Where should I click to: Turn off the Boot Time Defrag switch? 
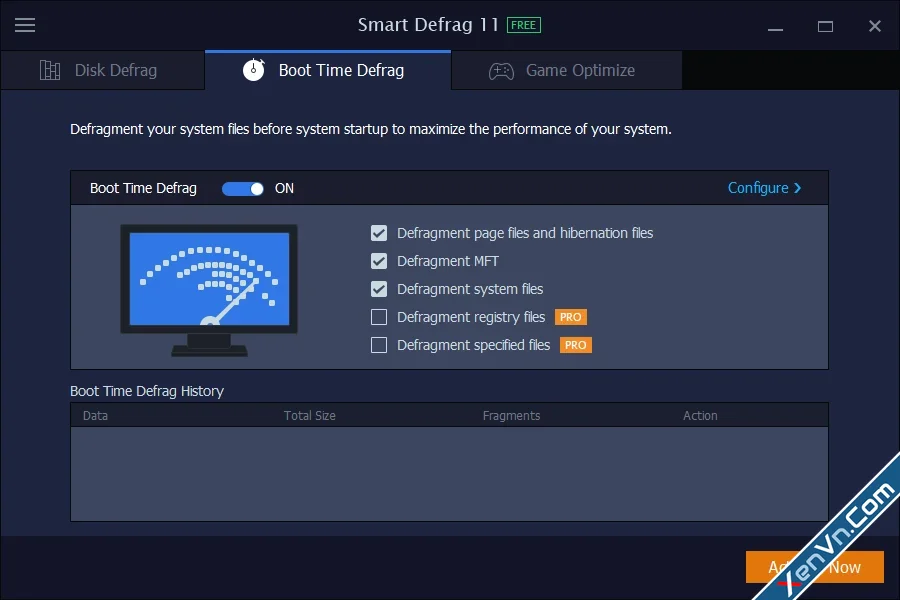coord(243,189)
